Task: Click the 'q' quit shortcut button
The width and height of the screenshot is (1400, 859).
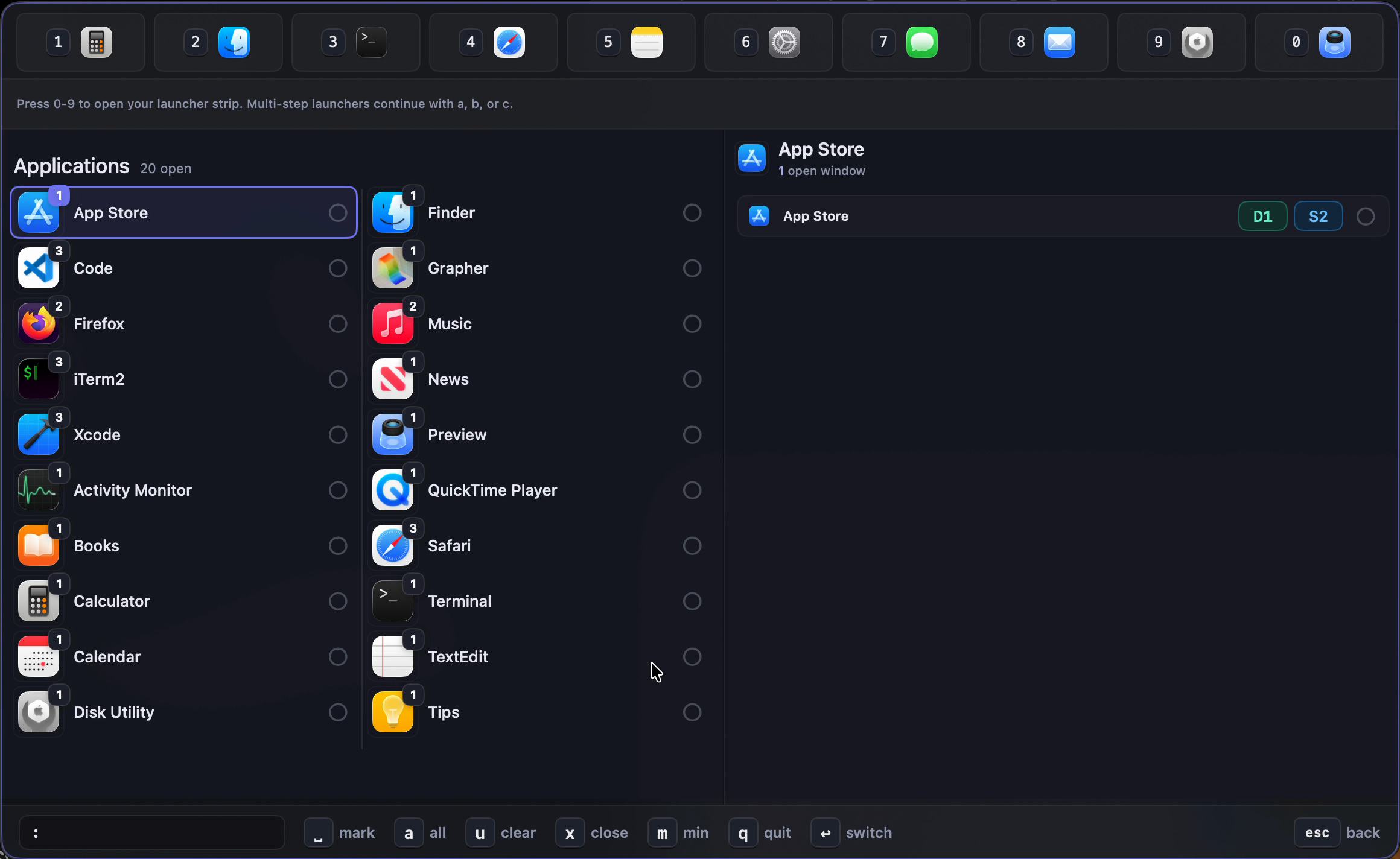Action: point(743,833)
